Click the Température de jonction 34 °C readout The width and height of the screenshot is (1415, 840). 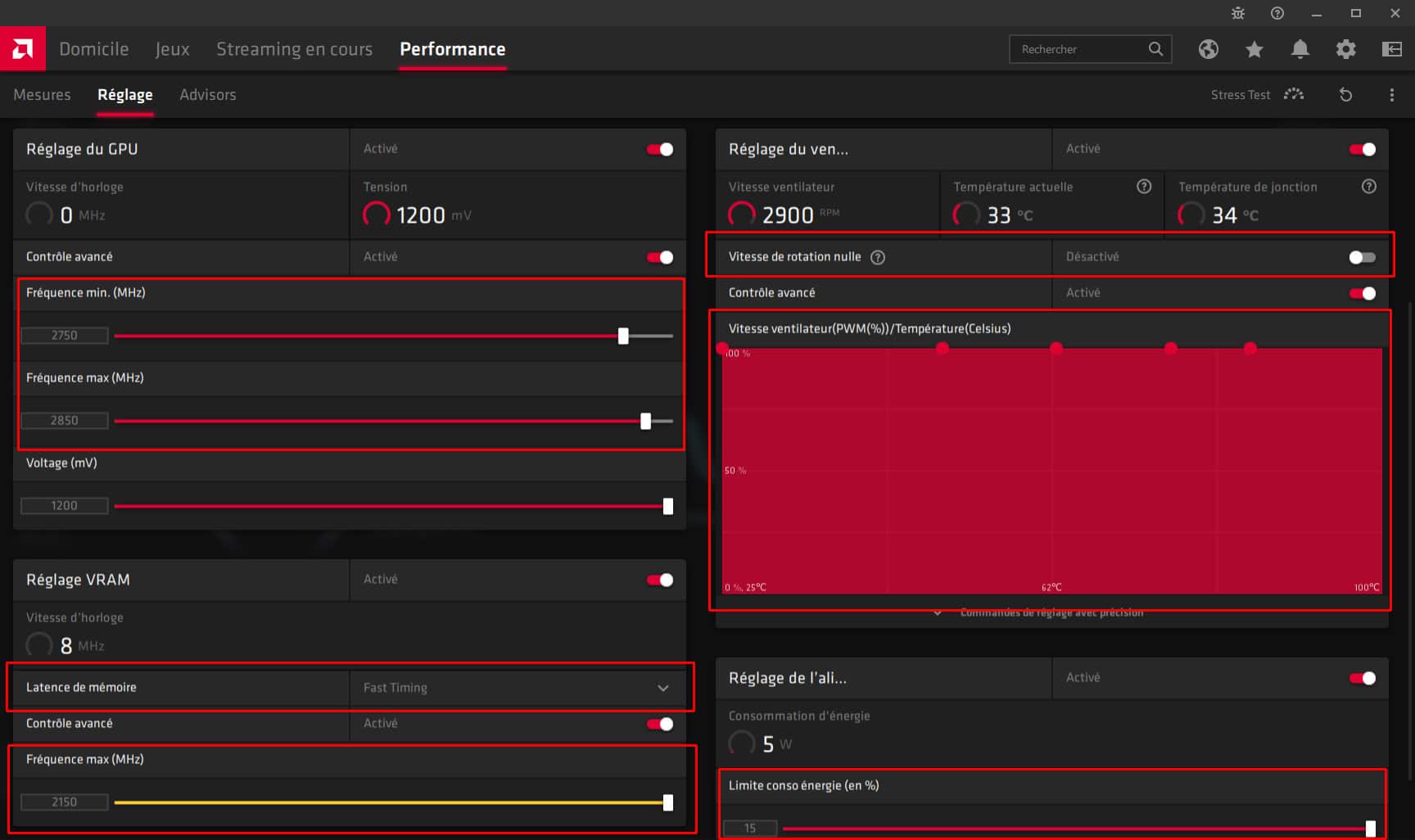pyautogui.click(x=1218, y=215)
